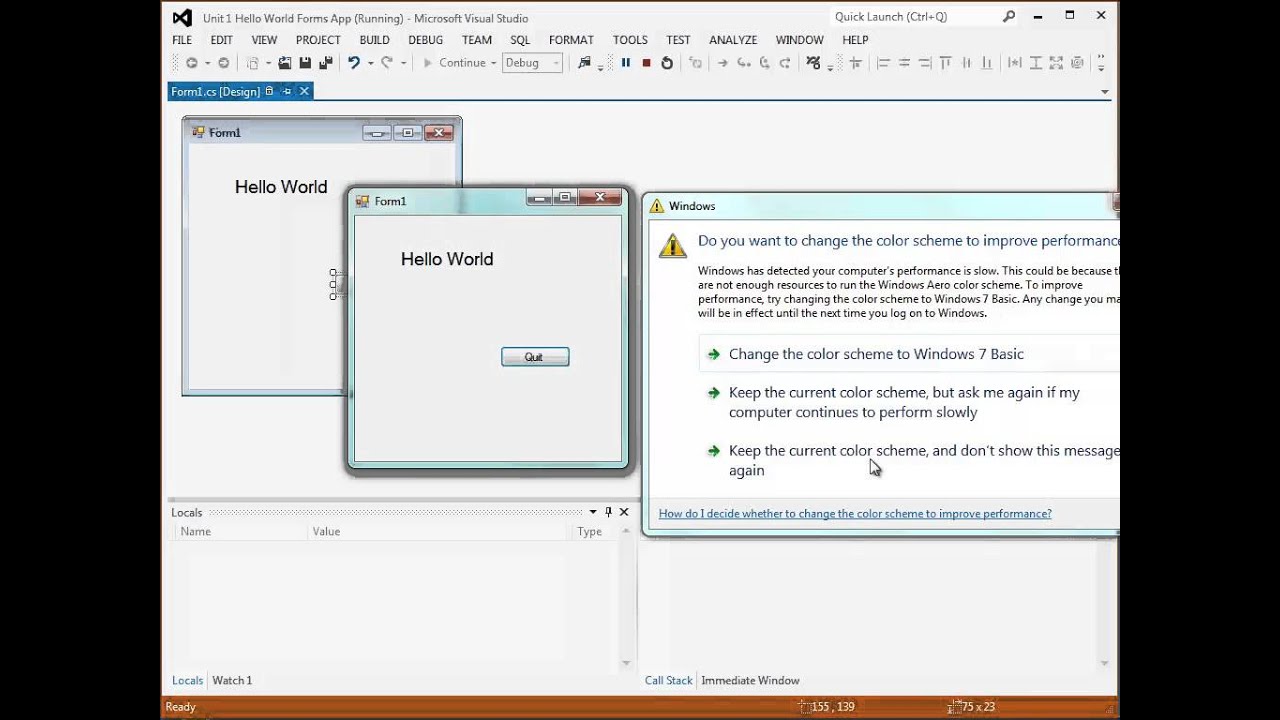Image resolution: width=1280 pixels, height=720 pixels.
Task: Click the Save All toolbar icon
Action: tap(326, 63)
